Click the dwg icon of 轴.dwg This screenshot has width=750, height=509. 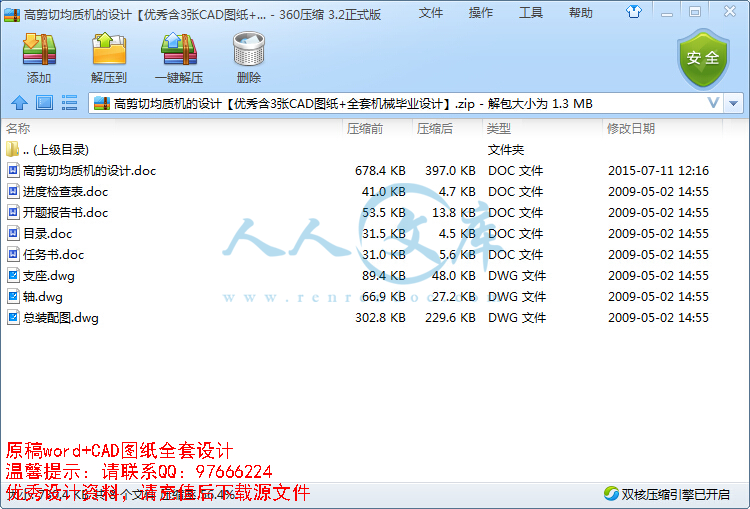(13, 297)
